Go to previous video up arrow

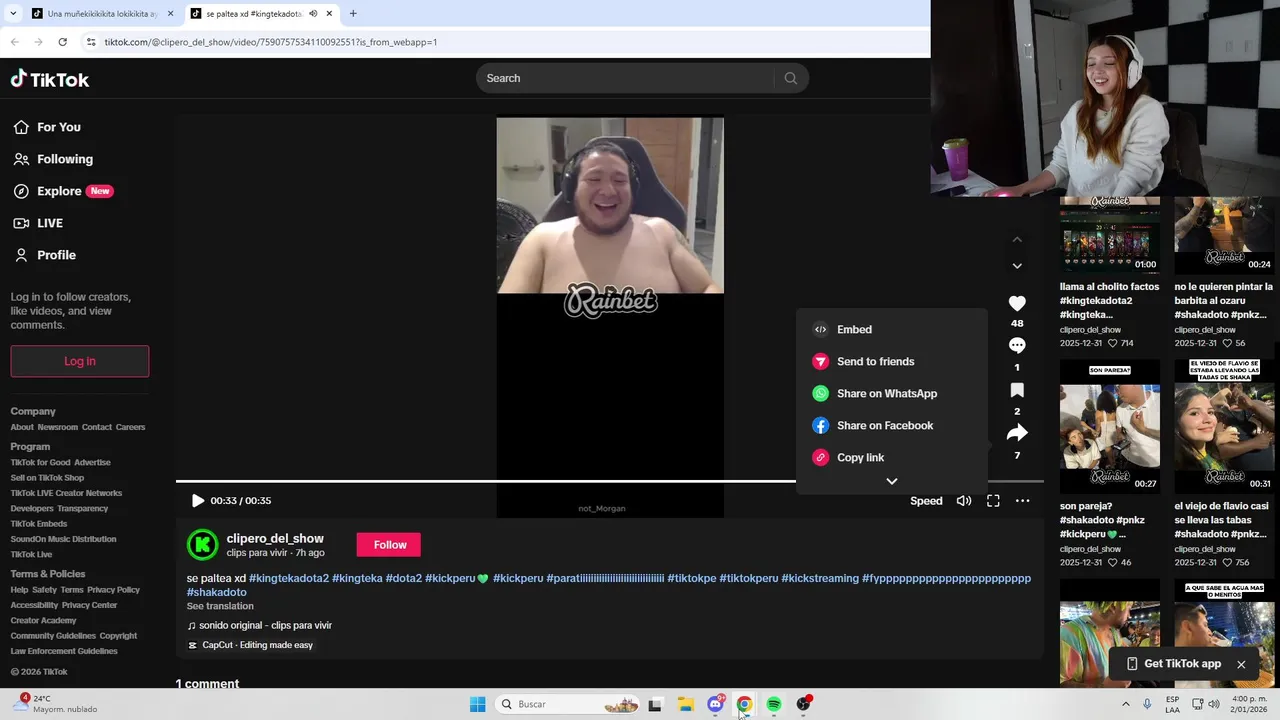click(x=1017, y=240)
